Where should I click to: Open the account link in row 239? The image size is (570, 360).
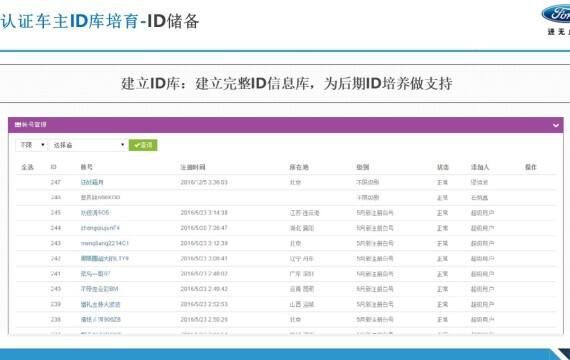coord(100,304)
